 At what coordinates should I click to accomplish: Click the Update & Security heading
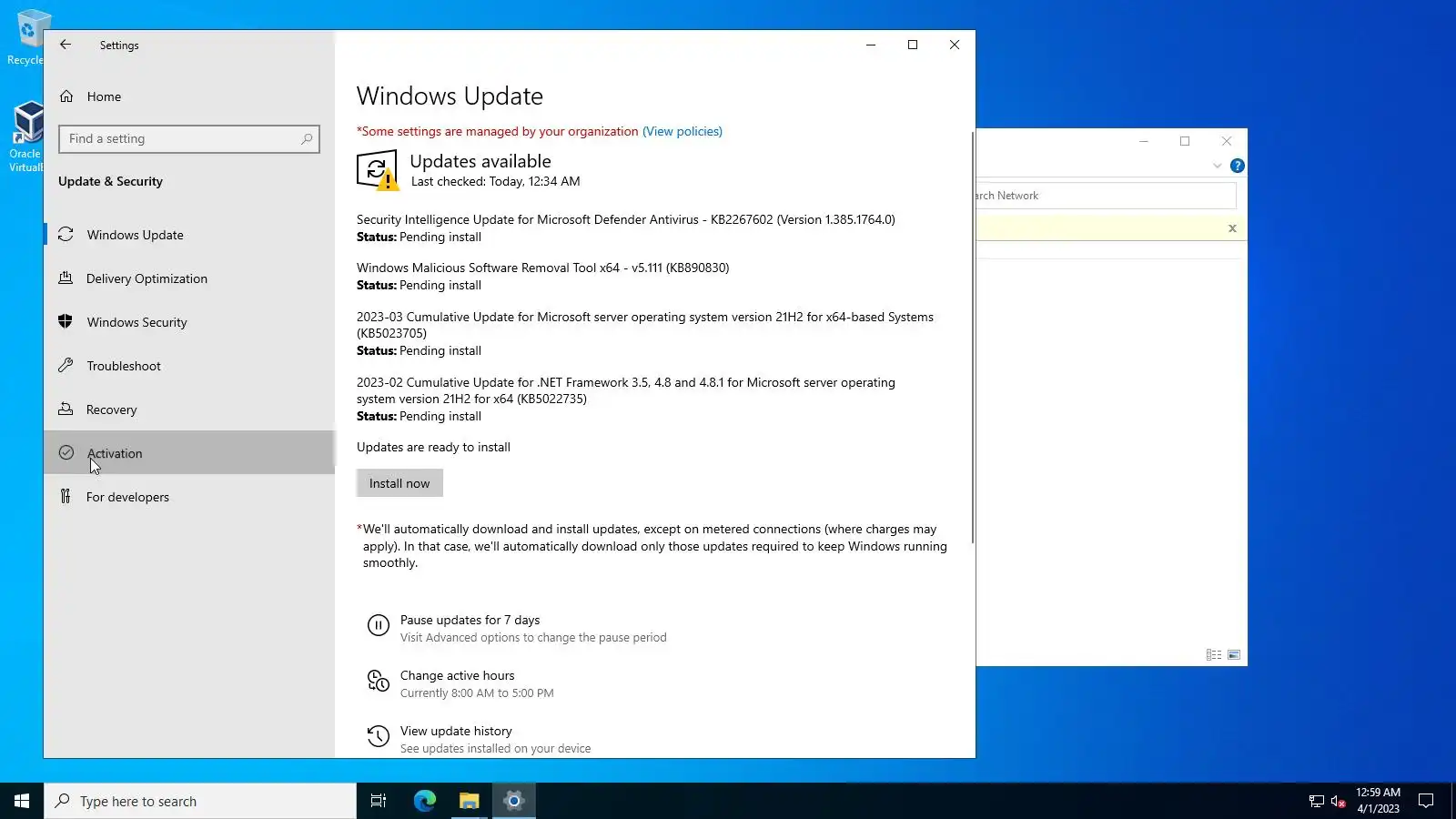(110, 181)
